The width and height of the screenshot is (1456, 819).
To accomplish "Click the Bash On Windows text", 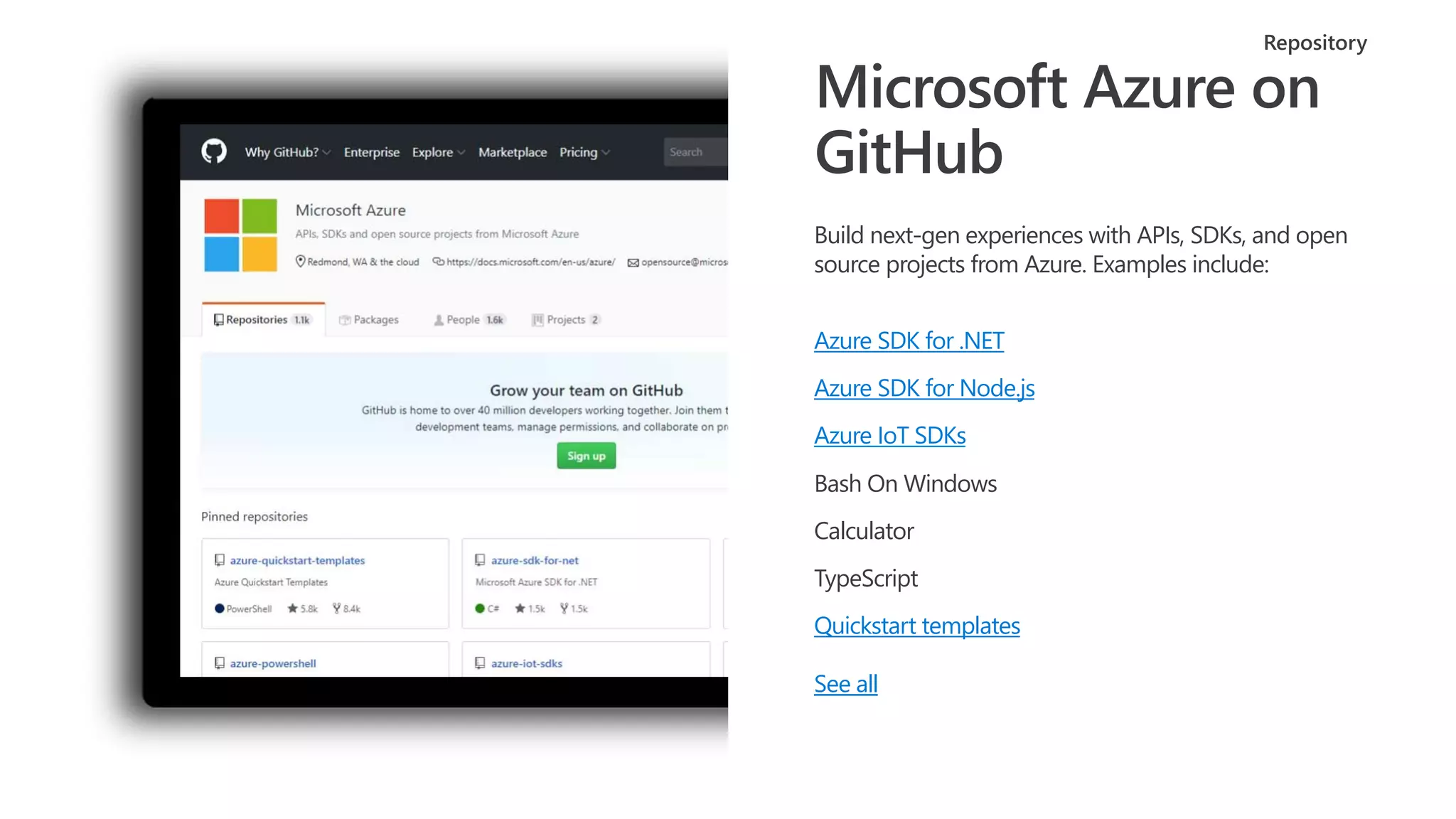I will pyautogui.click(x=906, y=483).
